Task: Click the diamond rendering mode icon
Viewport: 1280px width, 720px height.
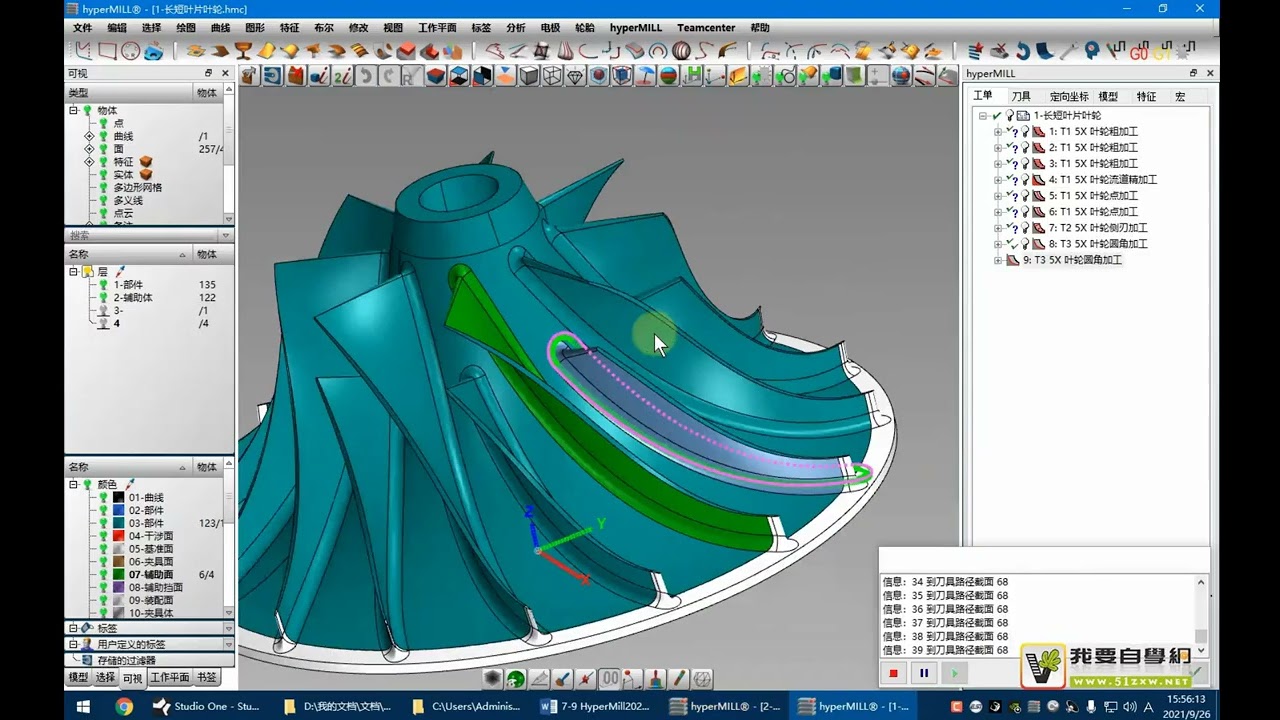Action: (x=575, y=76)
